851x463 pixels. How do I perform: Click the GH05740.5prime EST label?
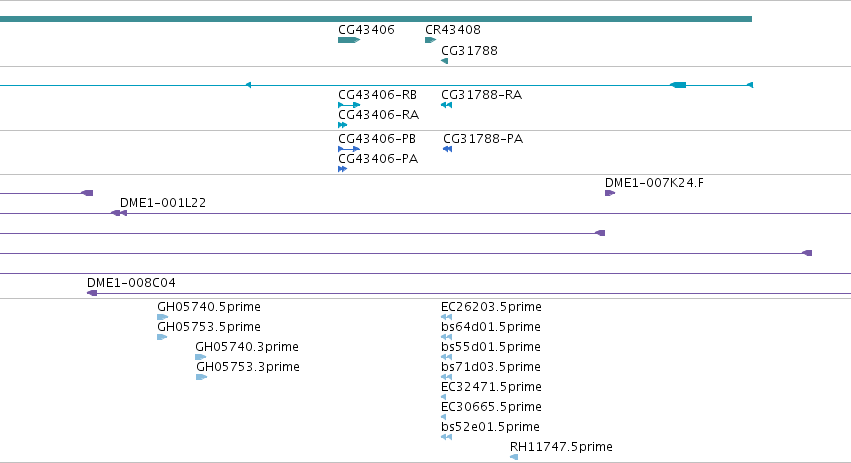(x=209, y=307)
